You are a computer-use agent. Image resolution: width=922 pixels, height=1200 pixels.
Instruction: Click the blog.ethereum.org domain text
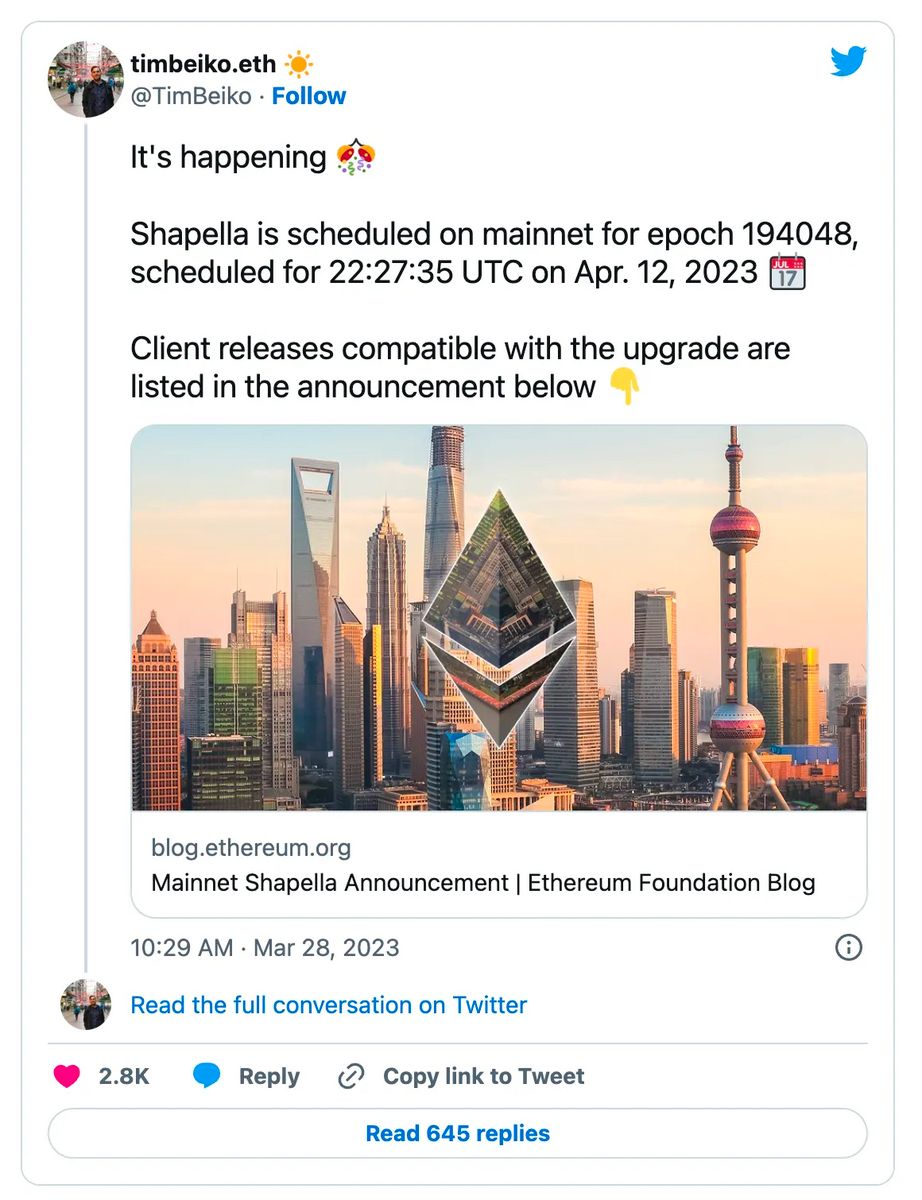tap(251, 848)
